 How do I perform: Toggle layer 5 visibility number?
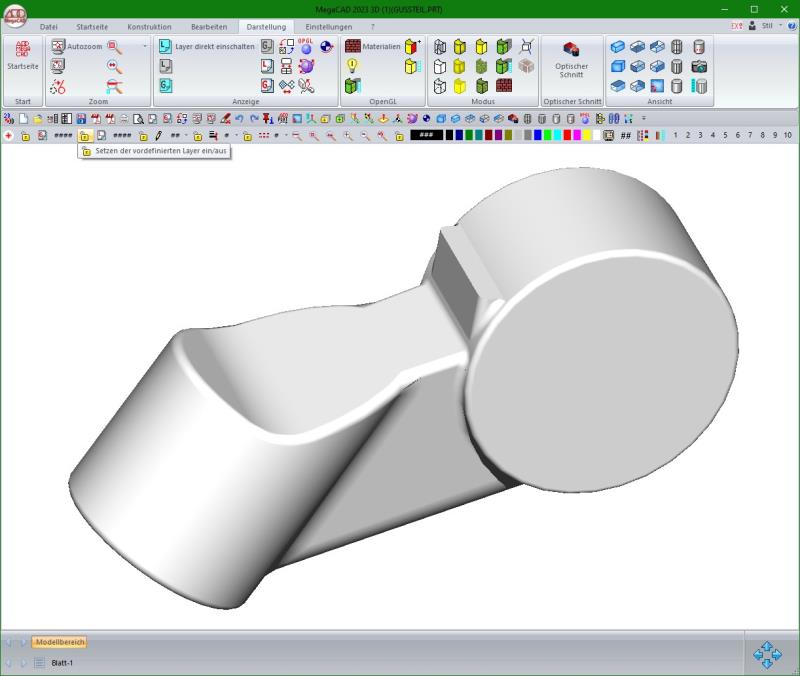pos(724,135)
